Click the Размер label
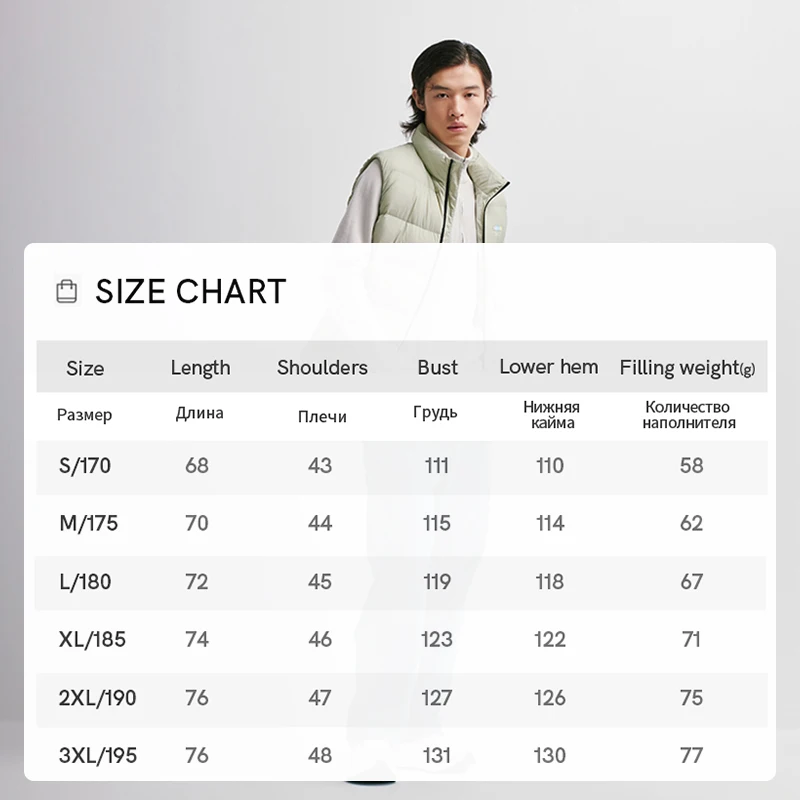This screenshot has height=800, width=800. [84, 415]
